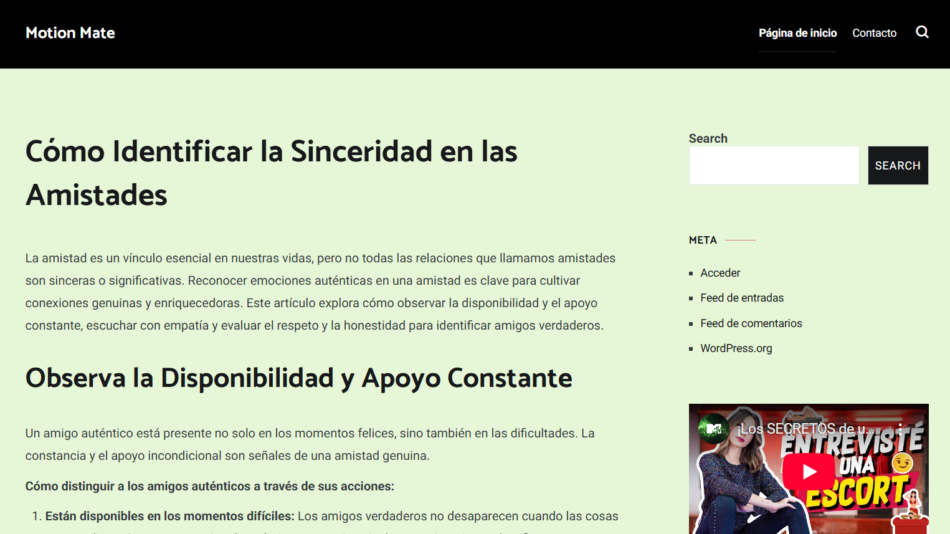This screenshot has height=534, width=950.
Task: Focus the sidebar Search text field
Action: [x=773, y=166]
